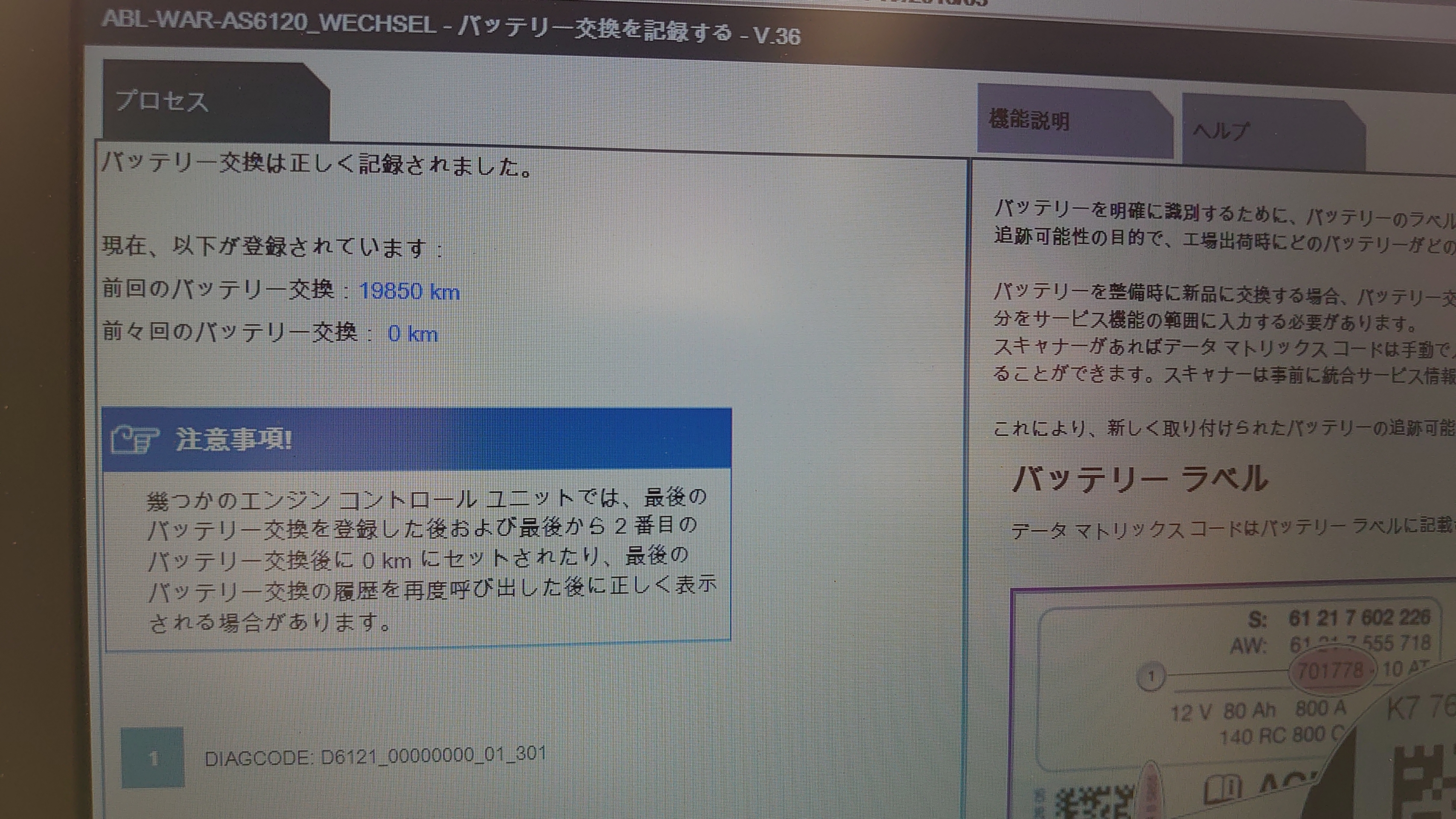Click the pointing-hand 注意事項 icon
The height and width of the screenshot is (819, 1456).
[134, 440]
